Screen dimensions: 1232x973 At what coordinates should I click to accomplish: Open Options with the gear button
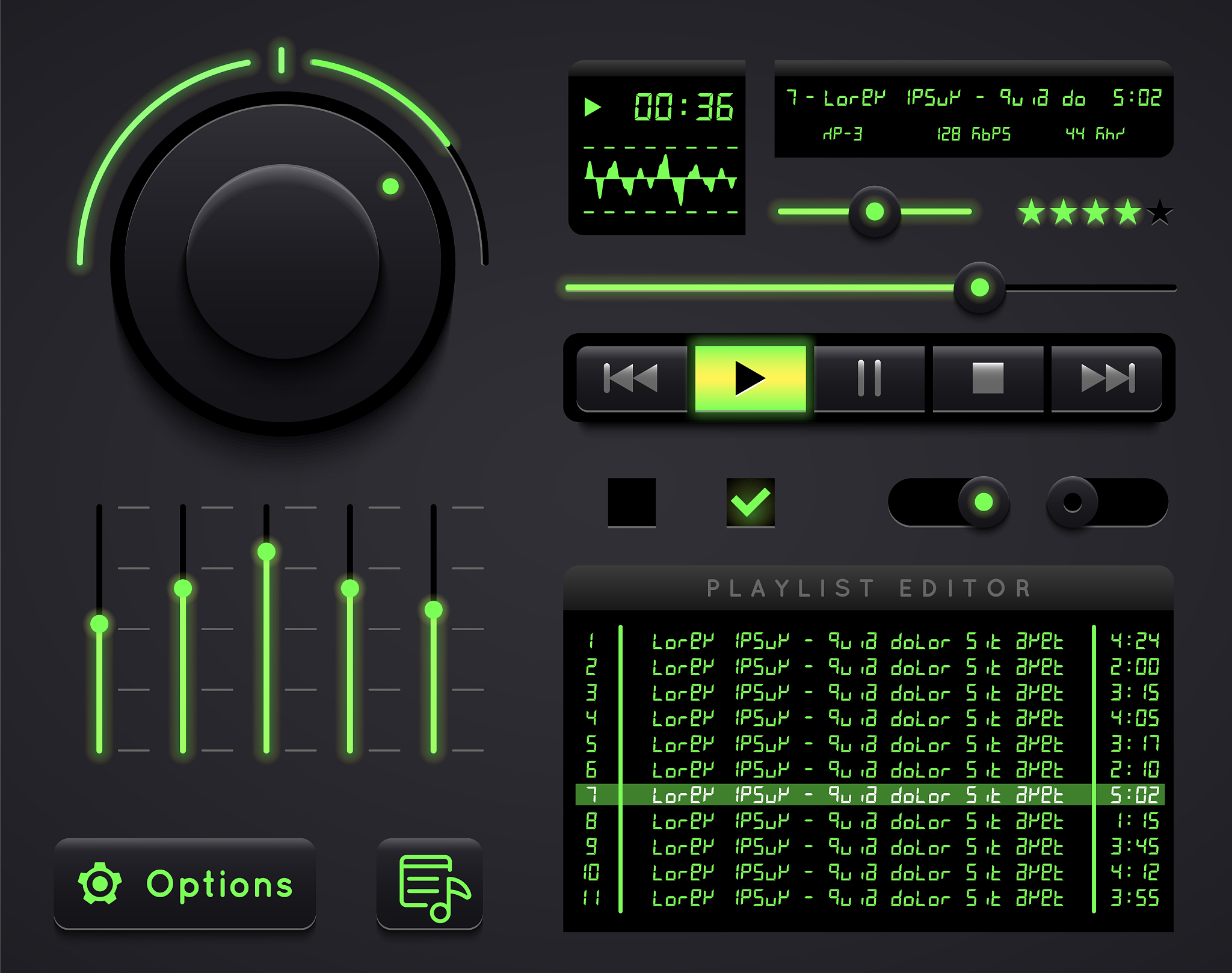coord(185,883)
